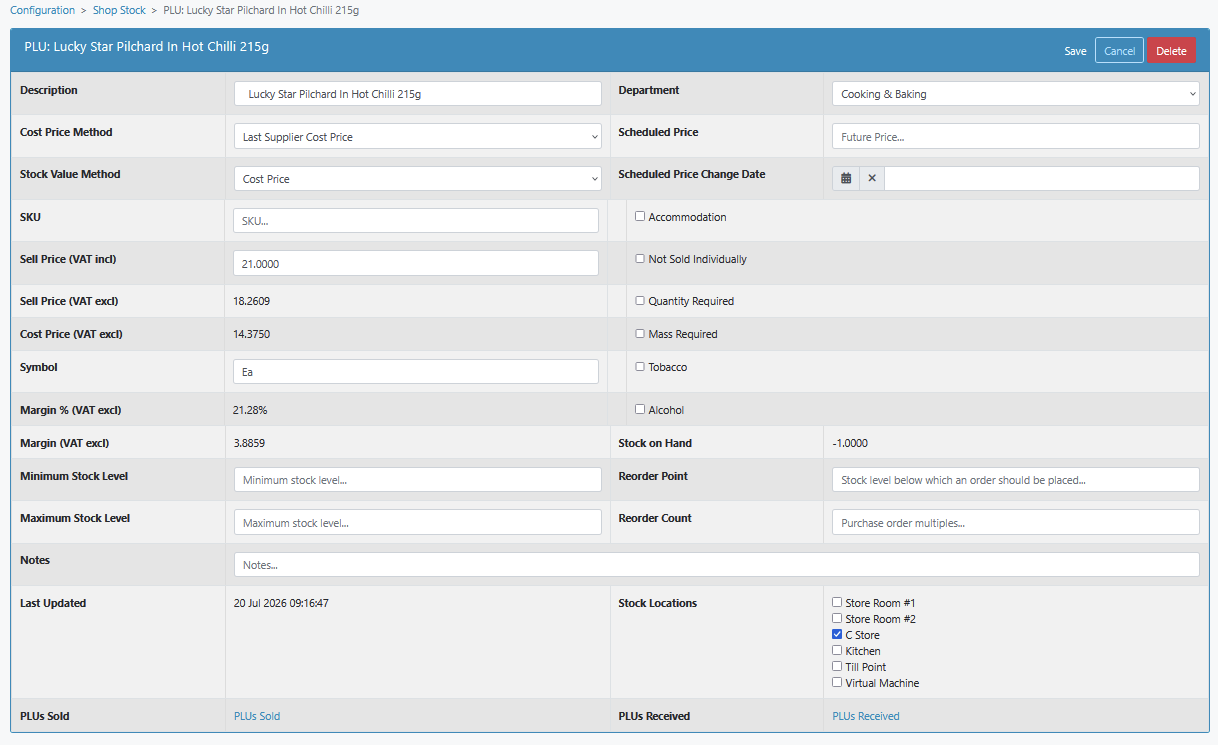Viewport: 1218px width, 745px height.
Task: Save the PLU changes
Action: pyautogui.click(x=1075, y=51)
